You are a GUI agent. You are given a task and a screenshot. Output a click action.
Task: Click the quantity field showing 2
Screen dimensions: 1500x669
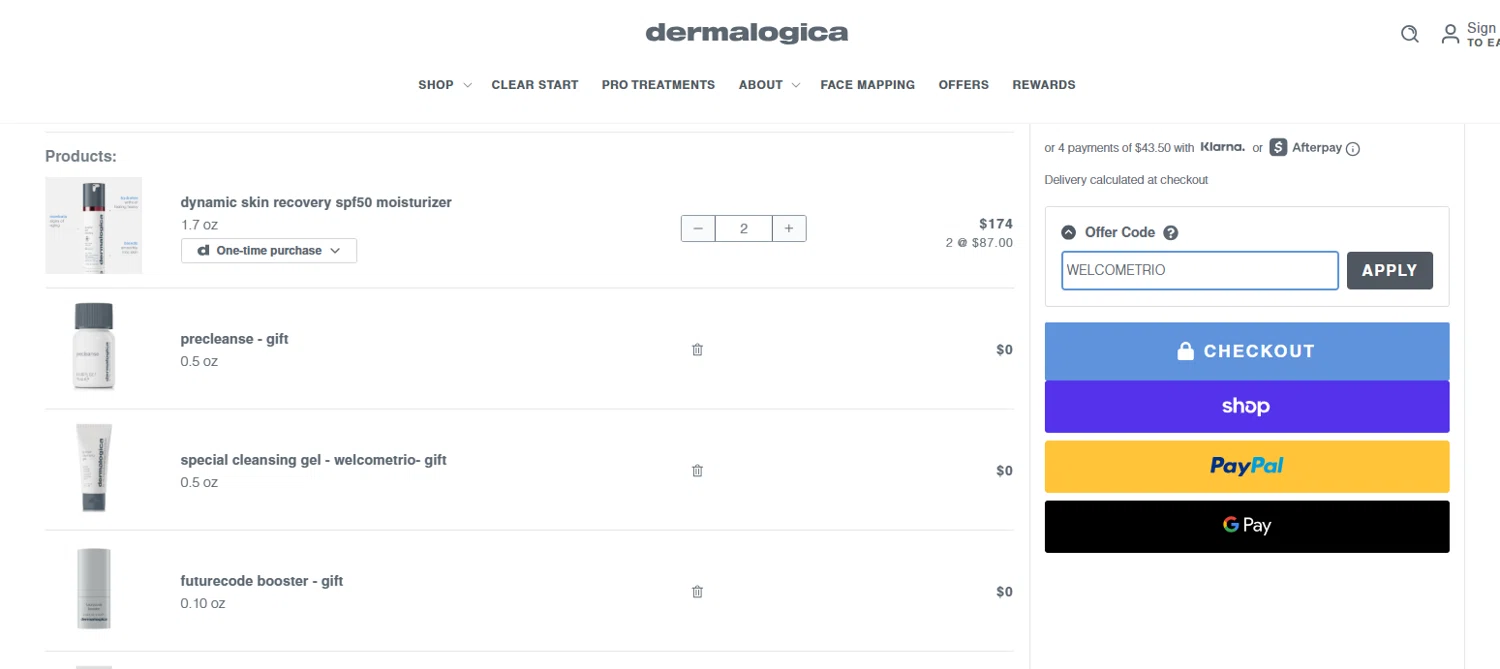point(744,228)
